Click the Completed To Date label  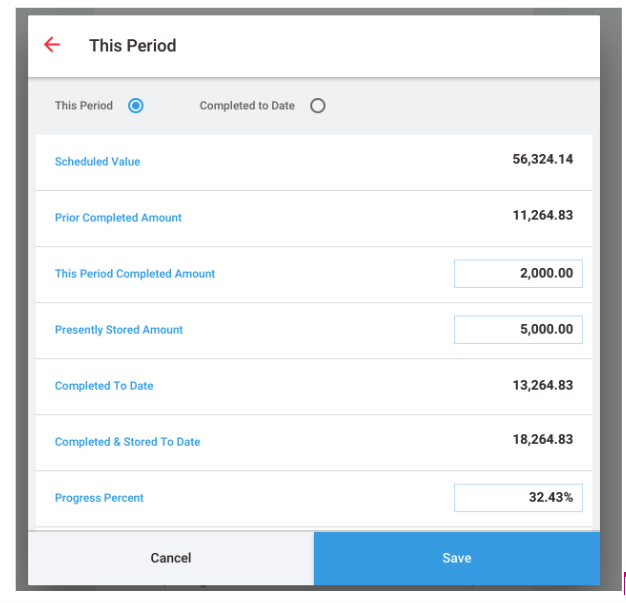[104, 386]
